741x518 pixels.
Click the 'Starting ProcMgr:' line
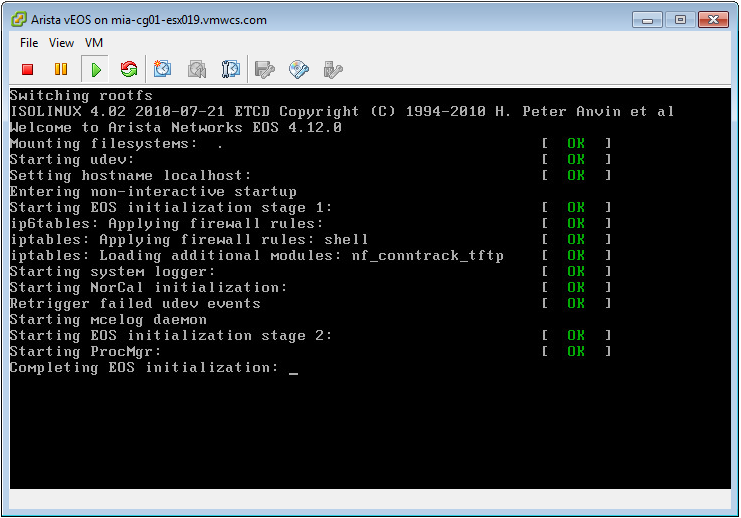(x=86, y=352)
